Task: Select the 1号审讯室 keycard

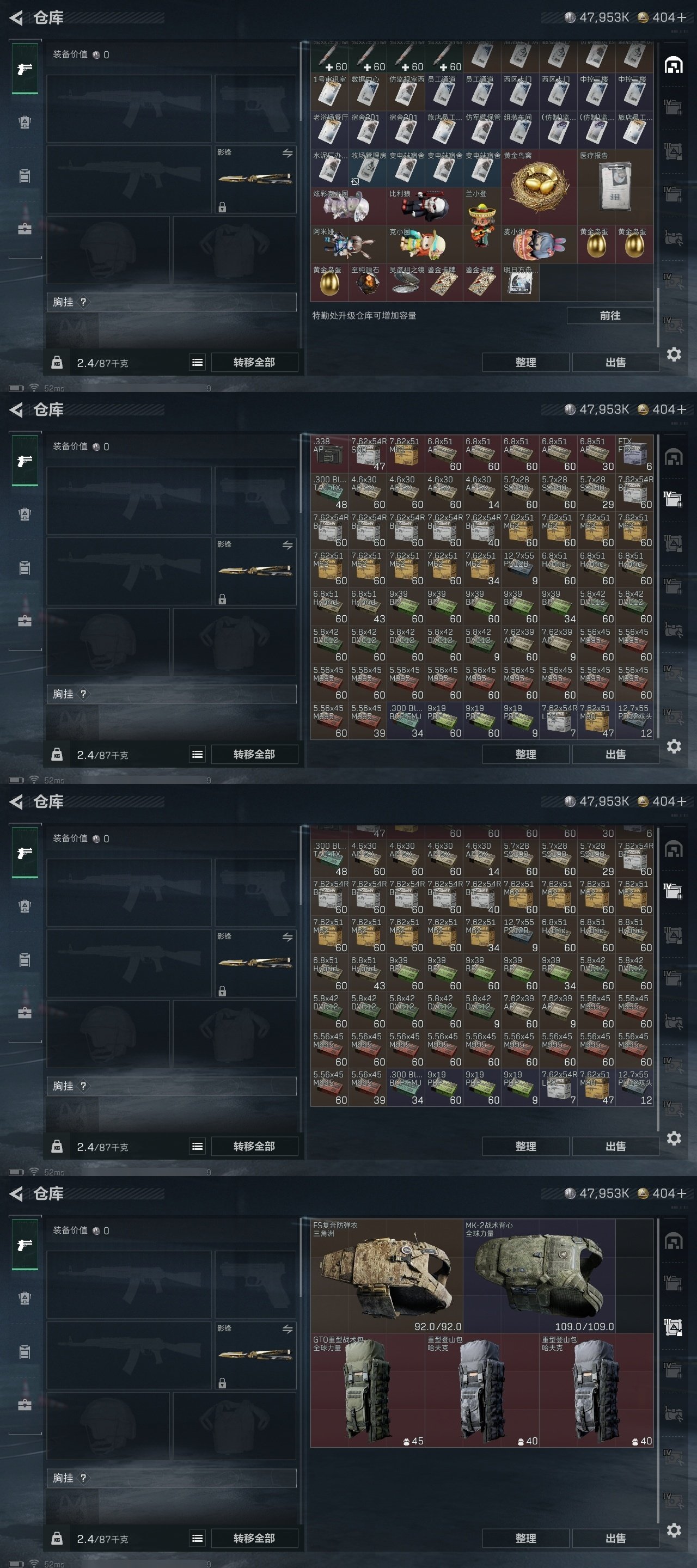Action: (330, 92)
